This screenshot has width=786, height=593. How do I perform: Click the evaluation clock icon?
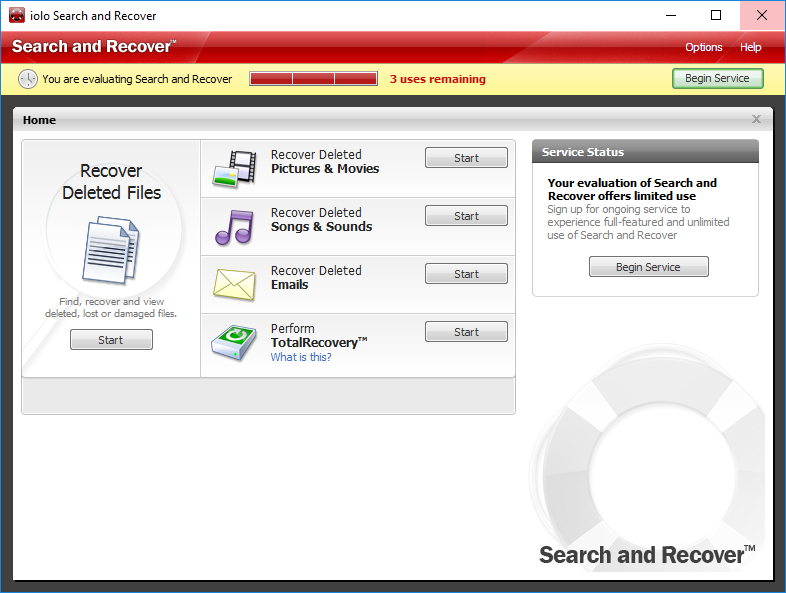(28, 79)
